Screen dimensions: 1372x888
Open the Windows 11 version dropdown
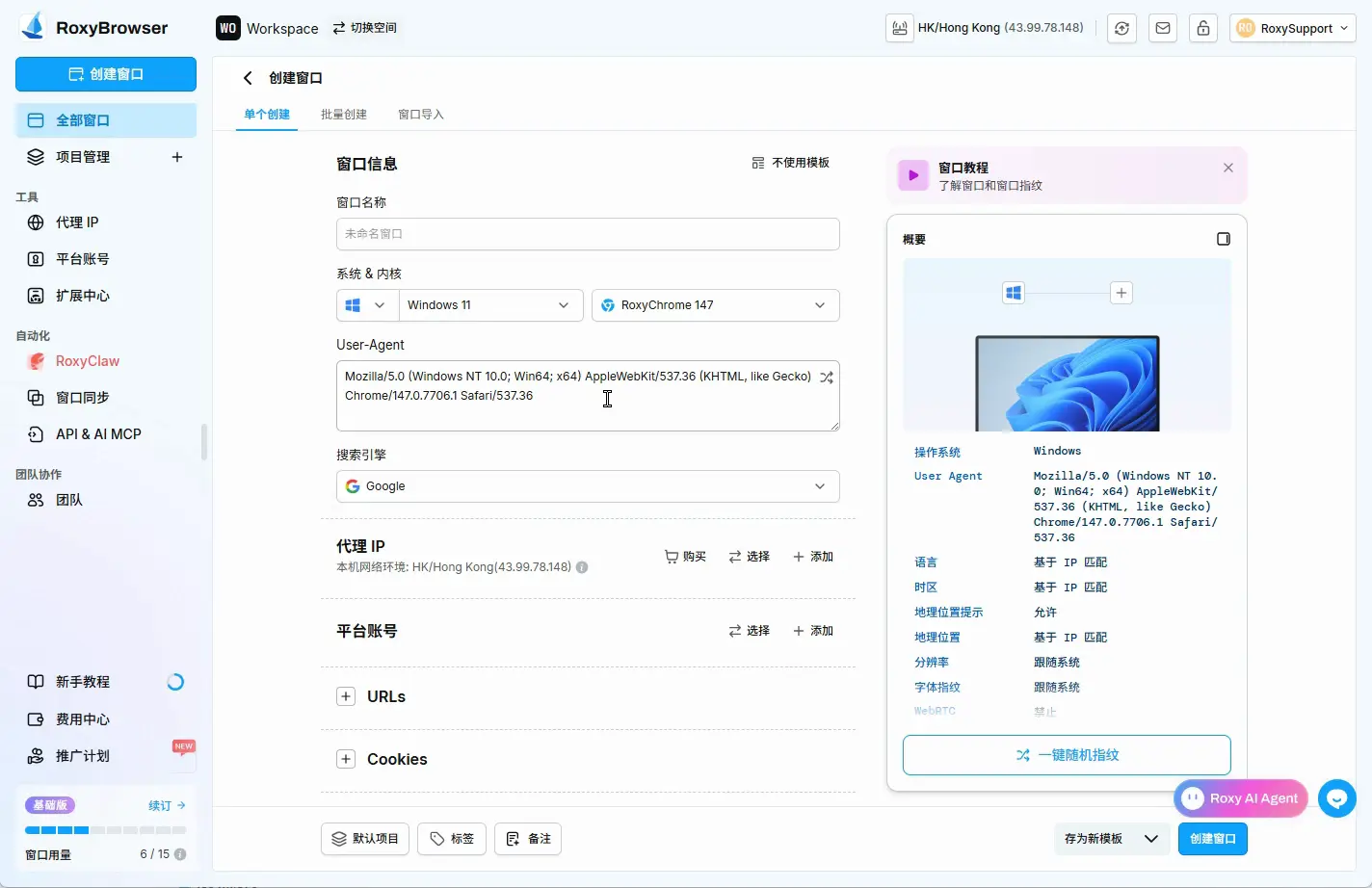[x=490, y=305]
